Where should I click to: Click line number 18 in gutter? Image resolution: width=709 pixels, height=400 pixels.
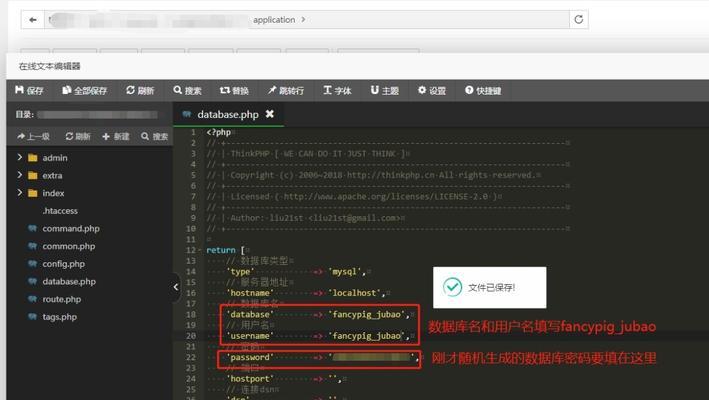(191, 314)
